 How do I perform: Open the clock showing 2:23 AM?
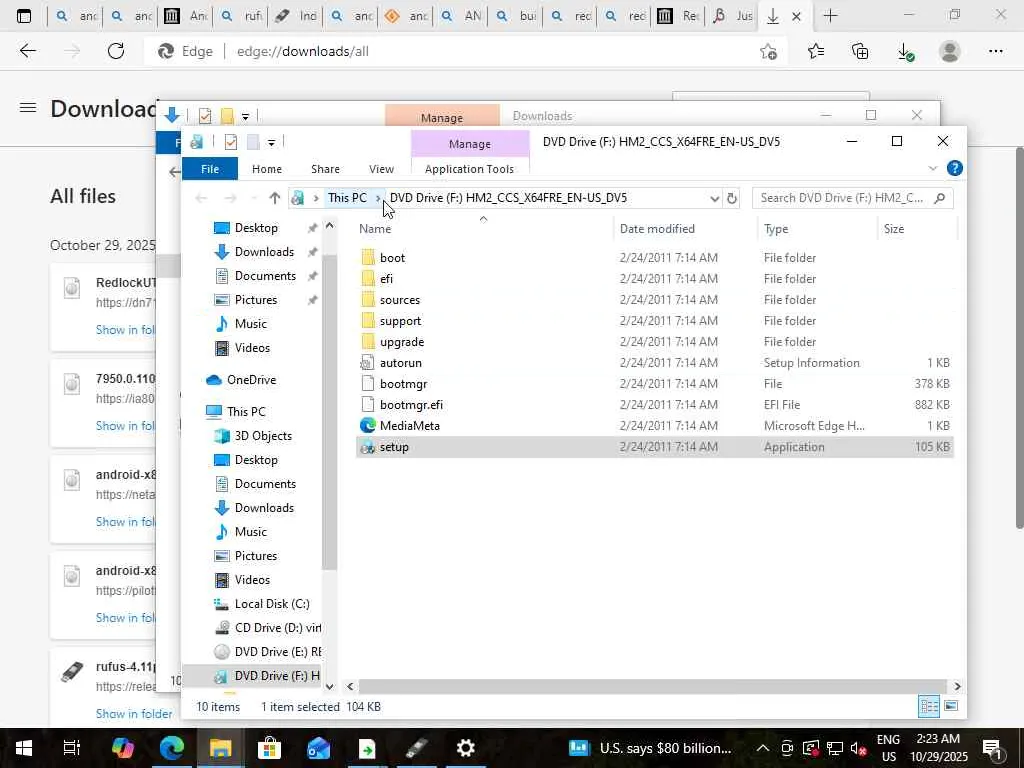click(x=938, y=748)
